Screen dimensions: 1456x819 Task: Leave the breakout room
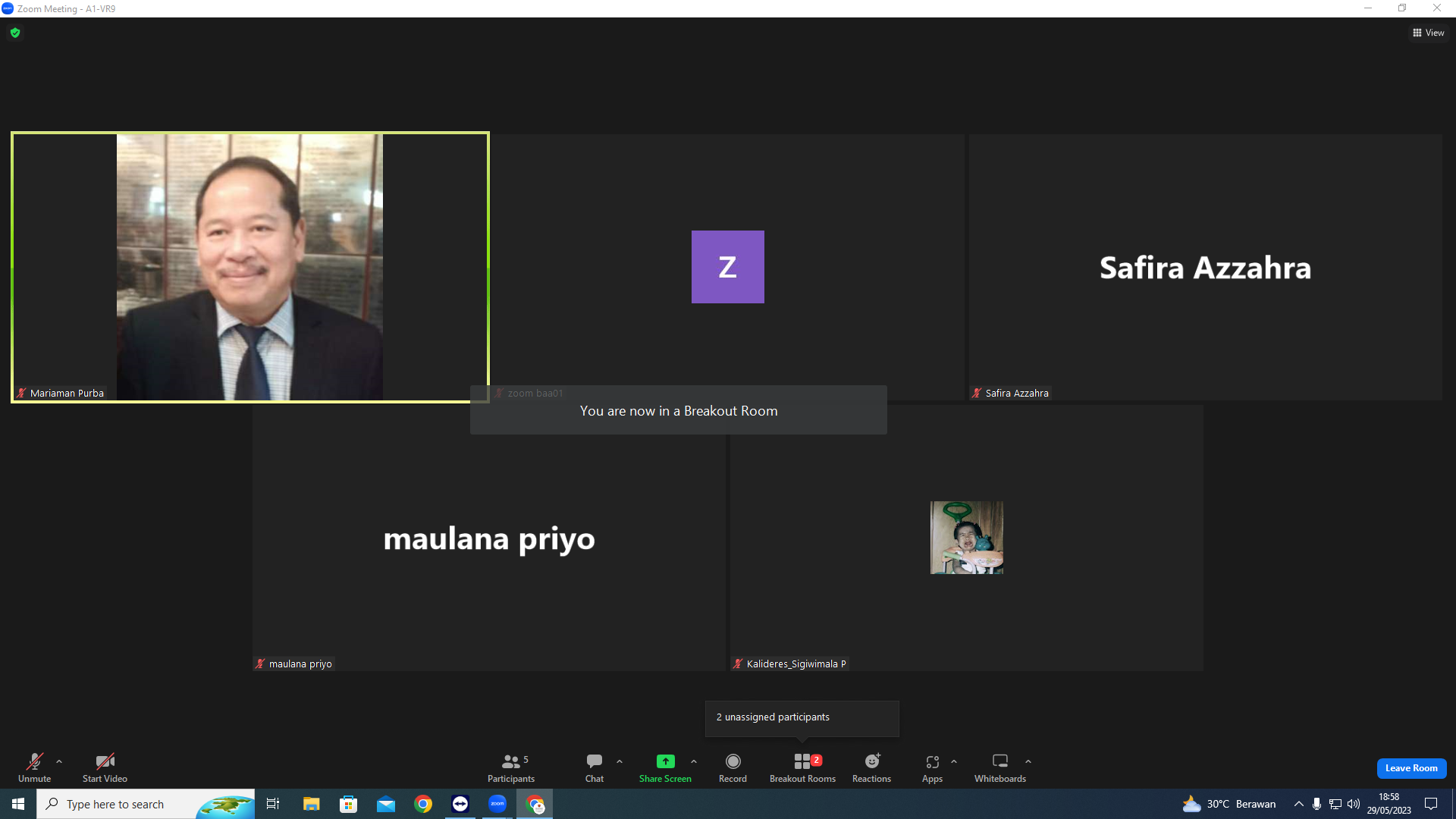(1411, 768)
